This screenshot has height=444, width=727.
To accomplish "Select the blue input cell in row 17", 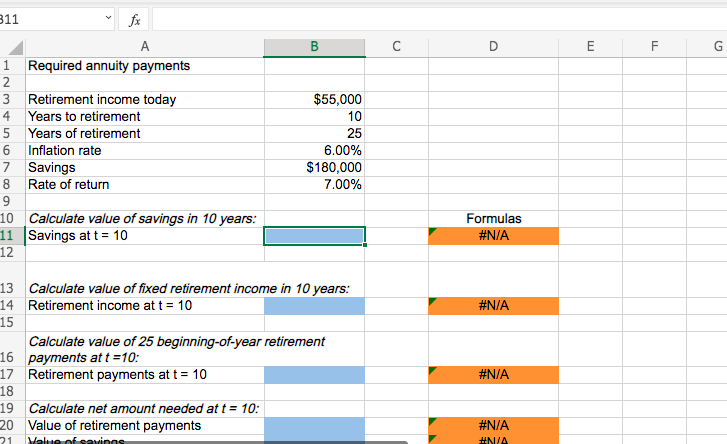I will tap(314, 375).
